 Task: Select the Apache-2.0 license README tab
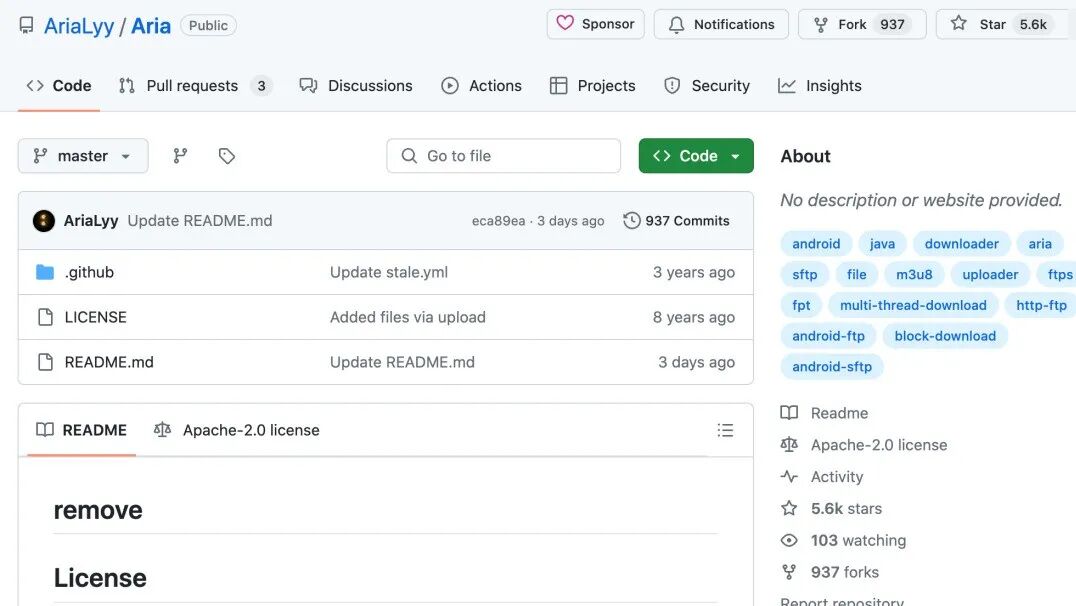click(237, 430)
